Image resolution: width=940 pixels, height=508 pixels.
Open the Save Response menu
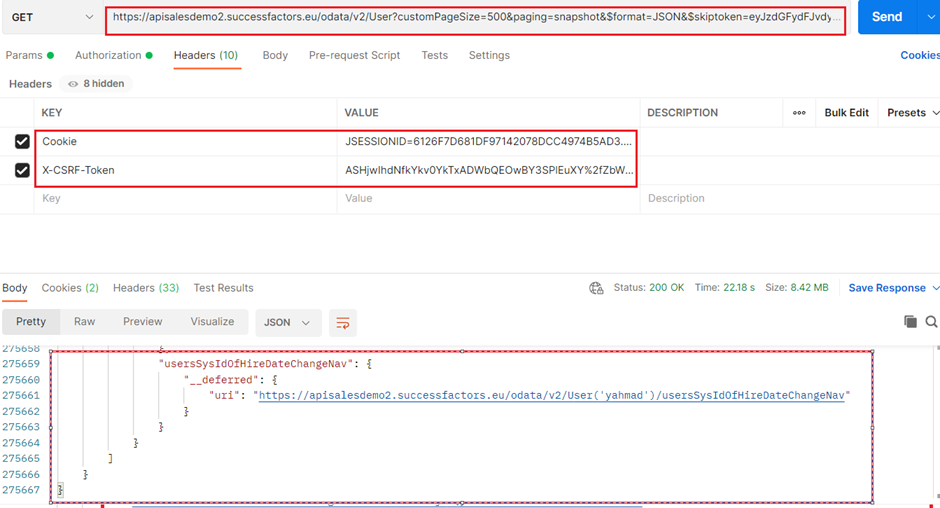coord(893,288)
